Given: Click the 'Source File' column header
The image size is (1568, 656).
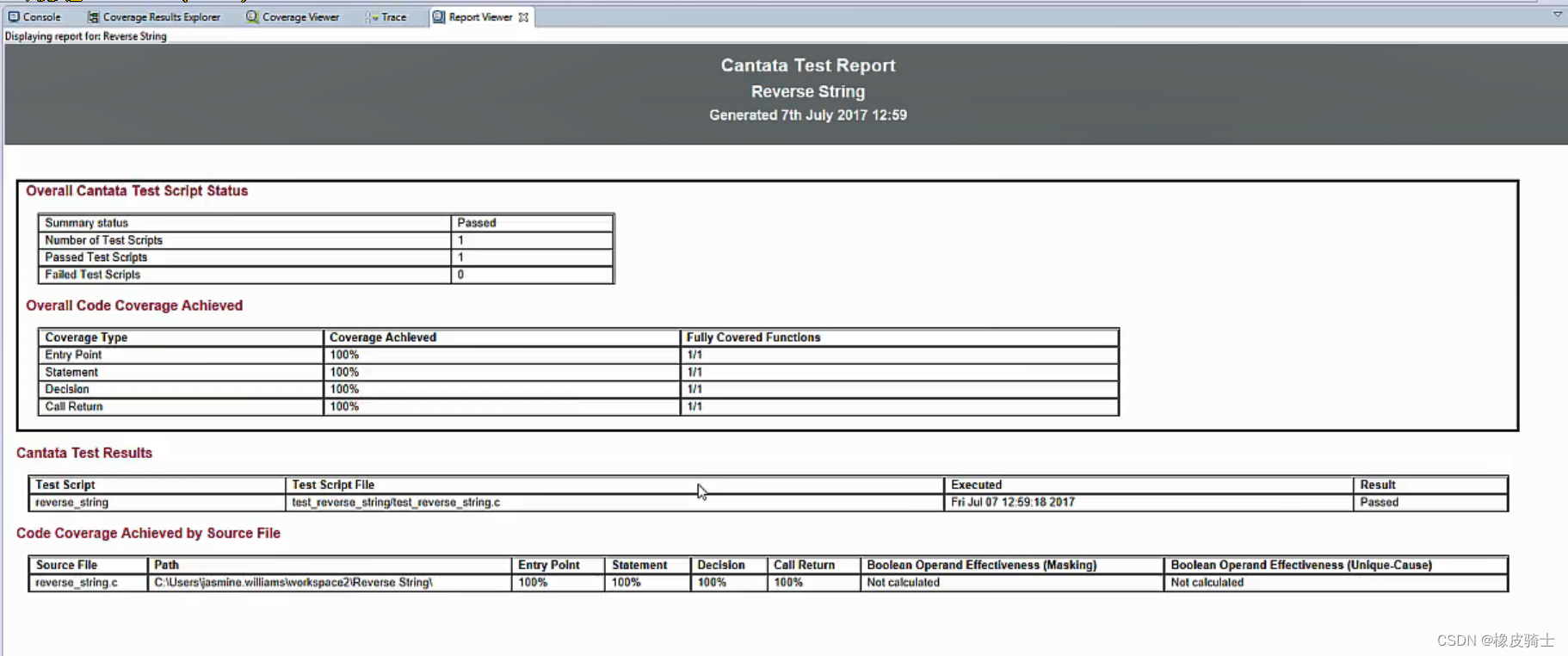Looking at the screenshot, I should (89, 565).
